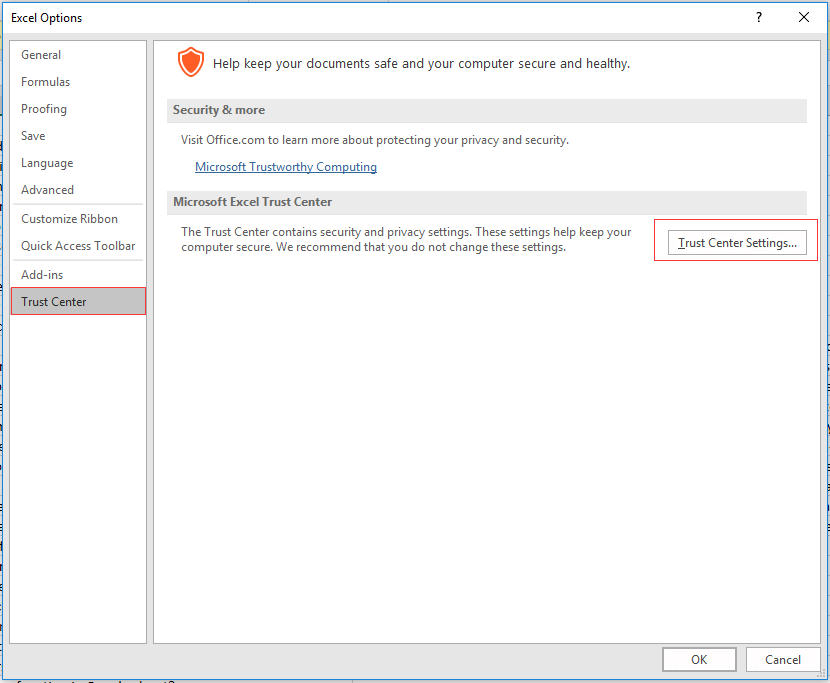Open help with the question mark icon
The width and height of the screenshot is (830, 683).
759,17
